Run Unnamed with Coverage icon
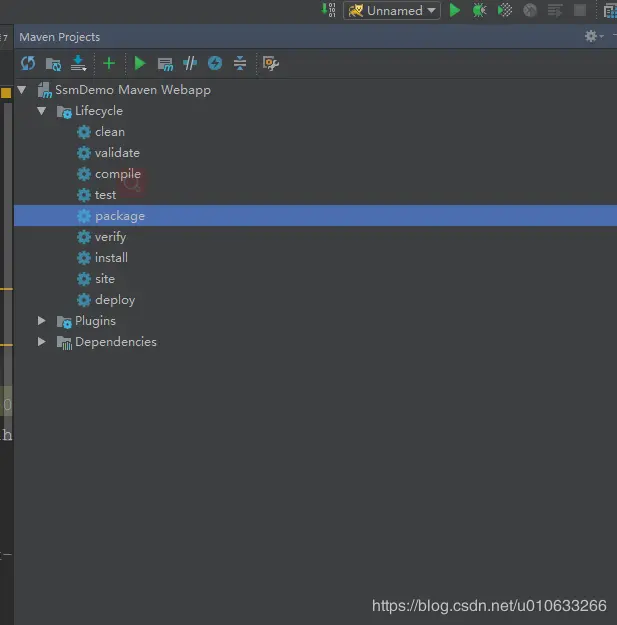The width and height of the screenshot is (617, 625). tap(505, 10)
